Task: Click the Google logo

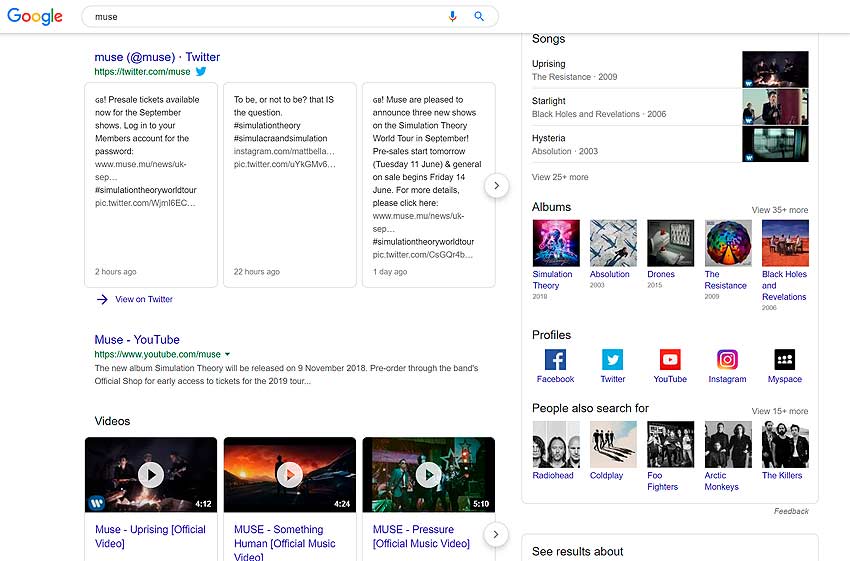Action: (35, 16)
